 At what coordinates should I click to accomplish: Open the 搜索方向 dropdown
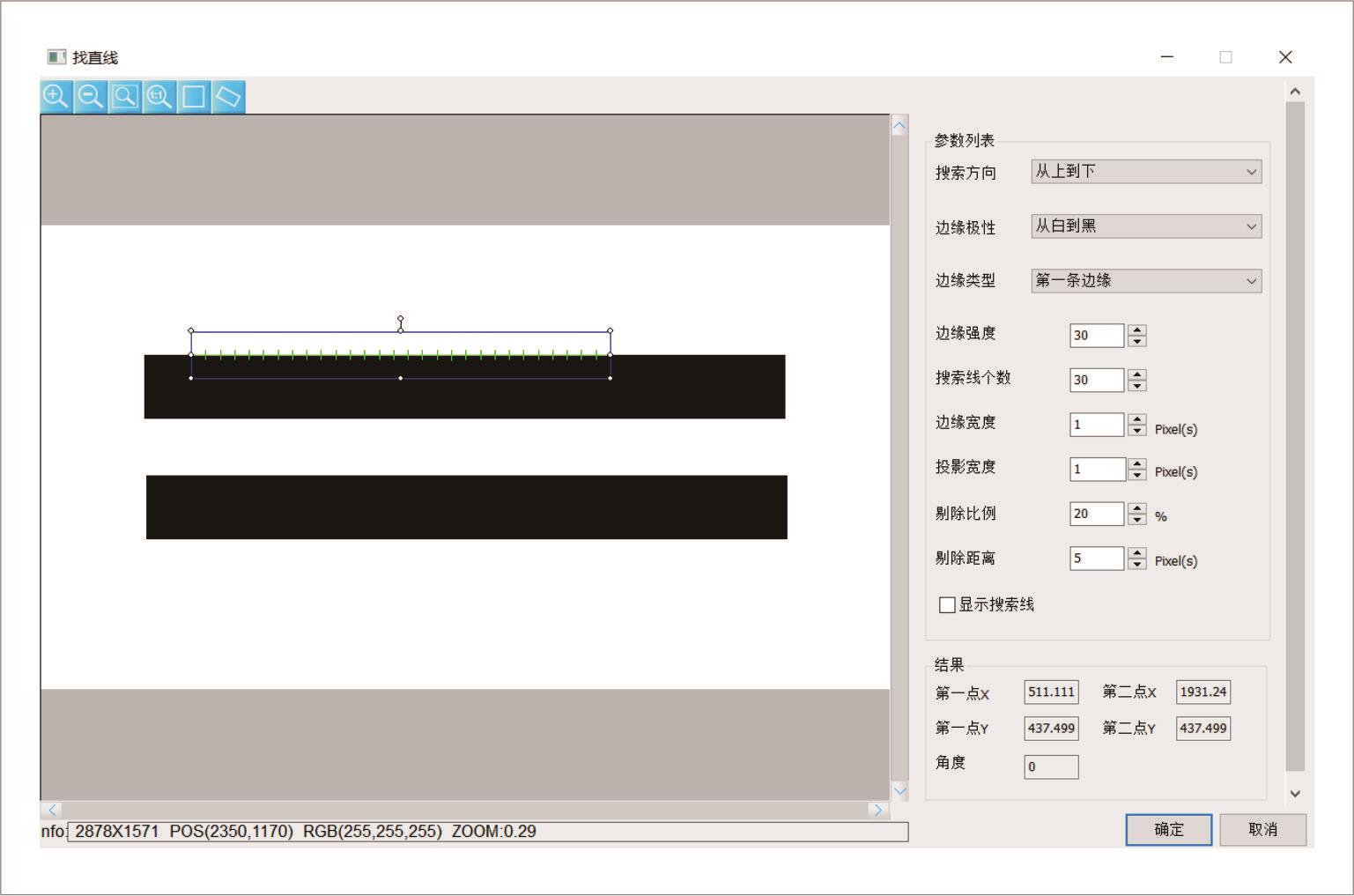click(1145, 172)
